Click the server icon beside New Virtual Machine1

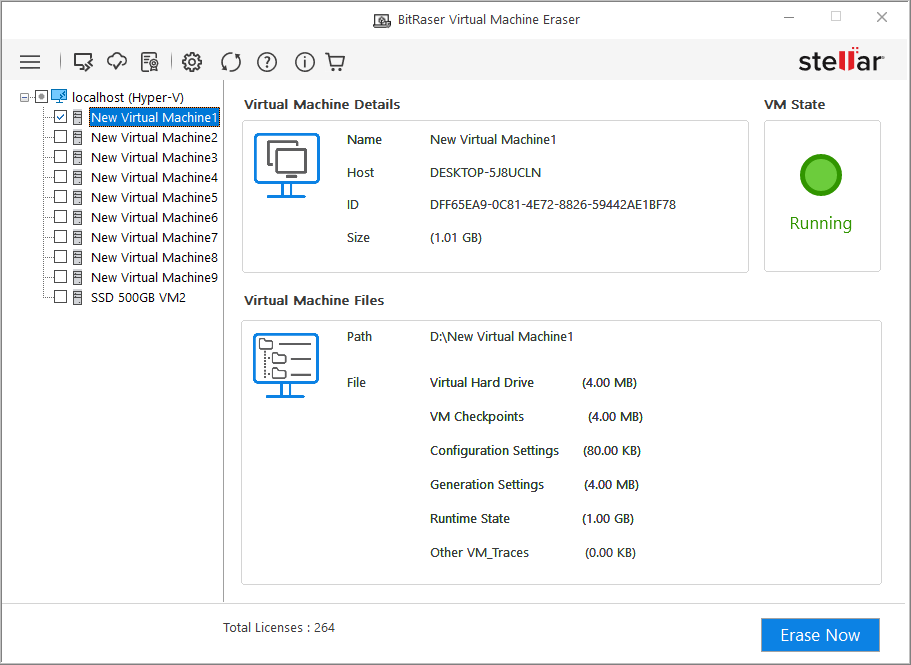pos(77,118)
